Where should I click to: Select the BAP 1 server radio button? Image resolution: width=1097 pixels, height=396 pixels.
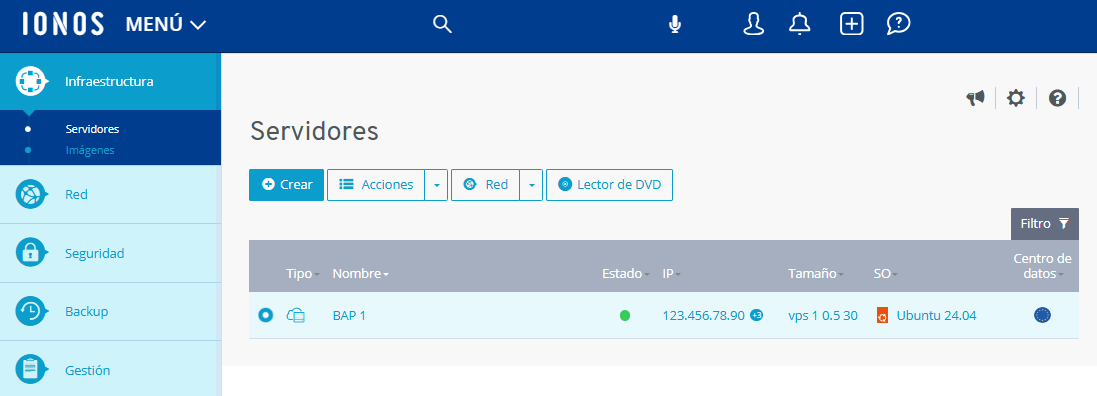[x=265, y=316]
